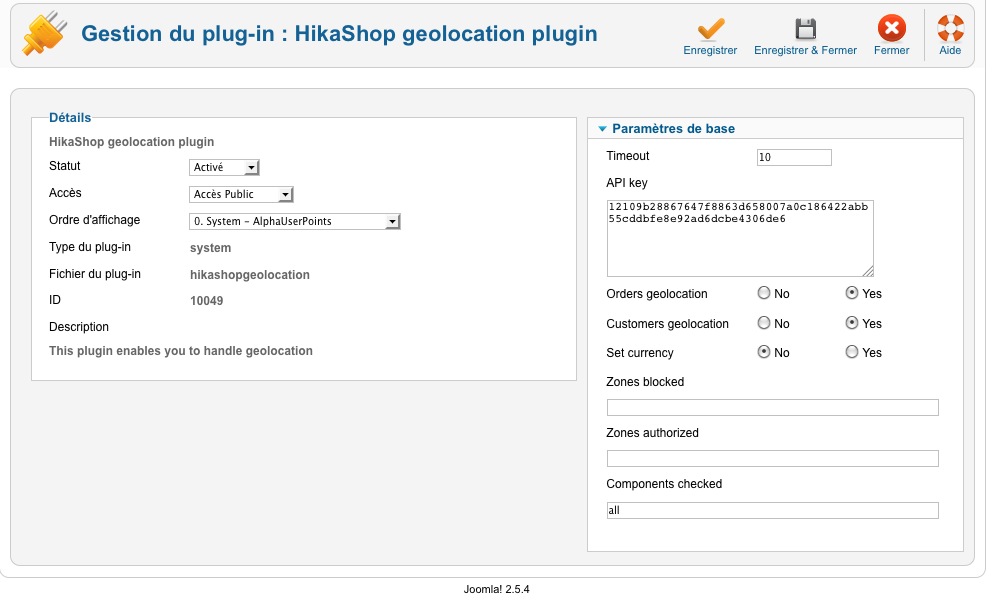Click the plugin ID value 10049

(x=207, y=301)
